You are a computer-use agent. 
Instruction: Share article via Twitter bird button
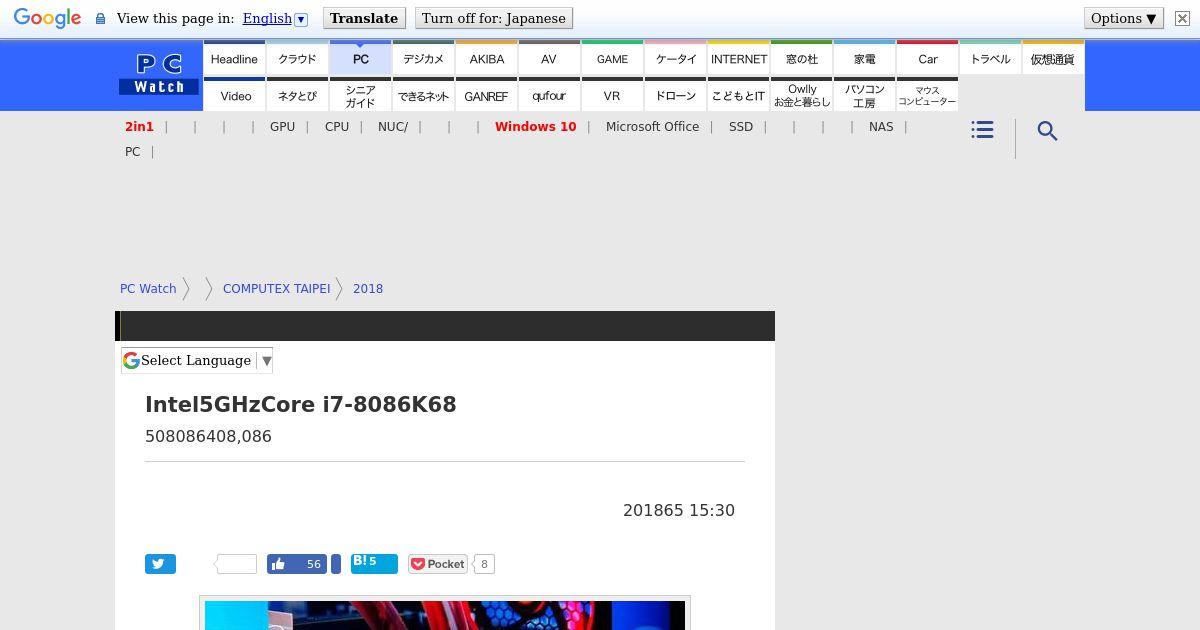coord(160,564)
